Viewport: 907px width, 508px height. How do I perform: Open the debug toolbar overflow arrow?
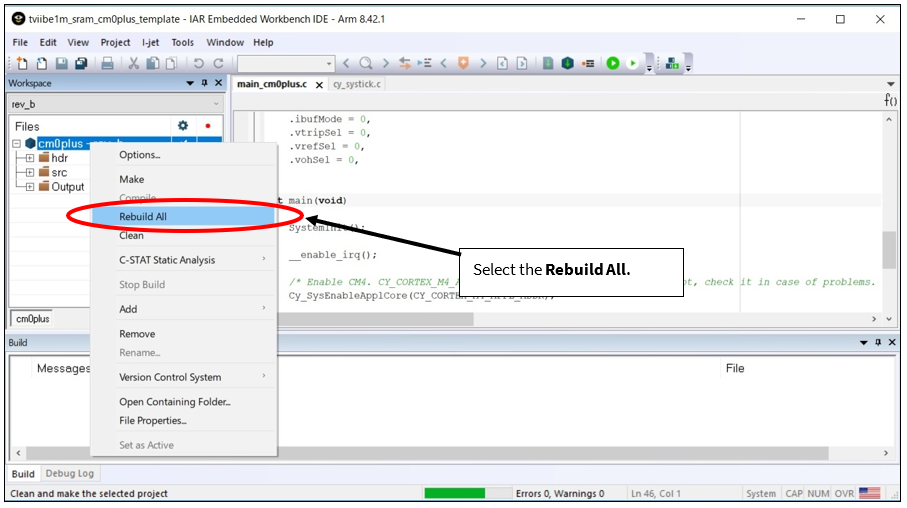(649, 67)
